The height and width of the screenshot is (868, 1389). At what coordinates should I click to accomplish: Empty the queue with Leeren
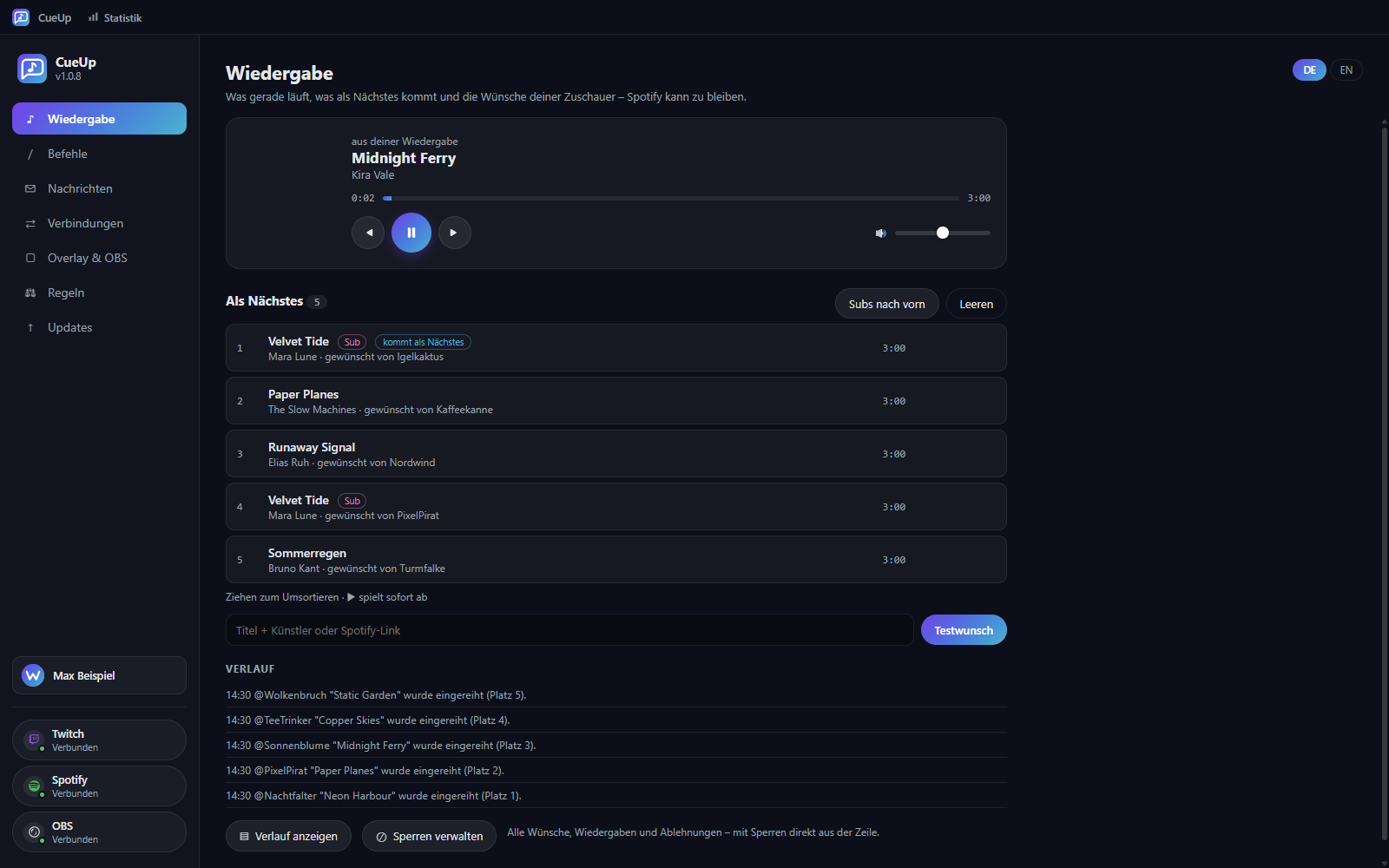976,304
